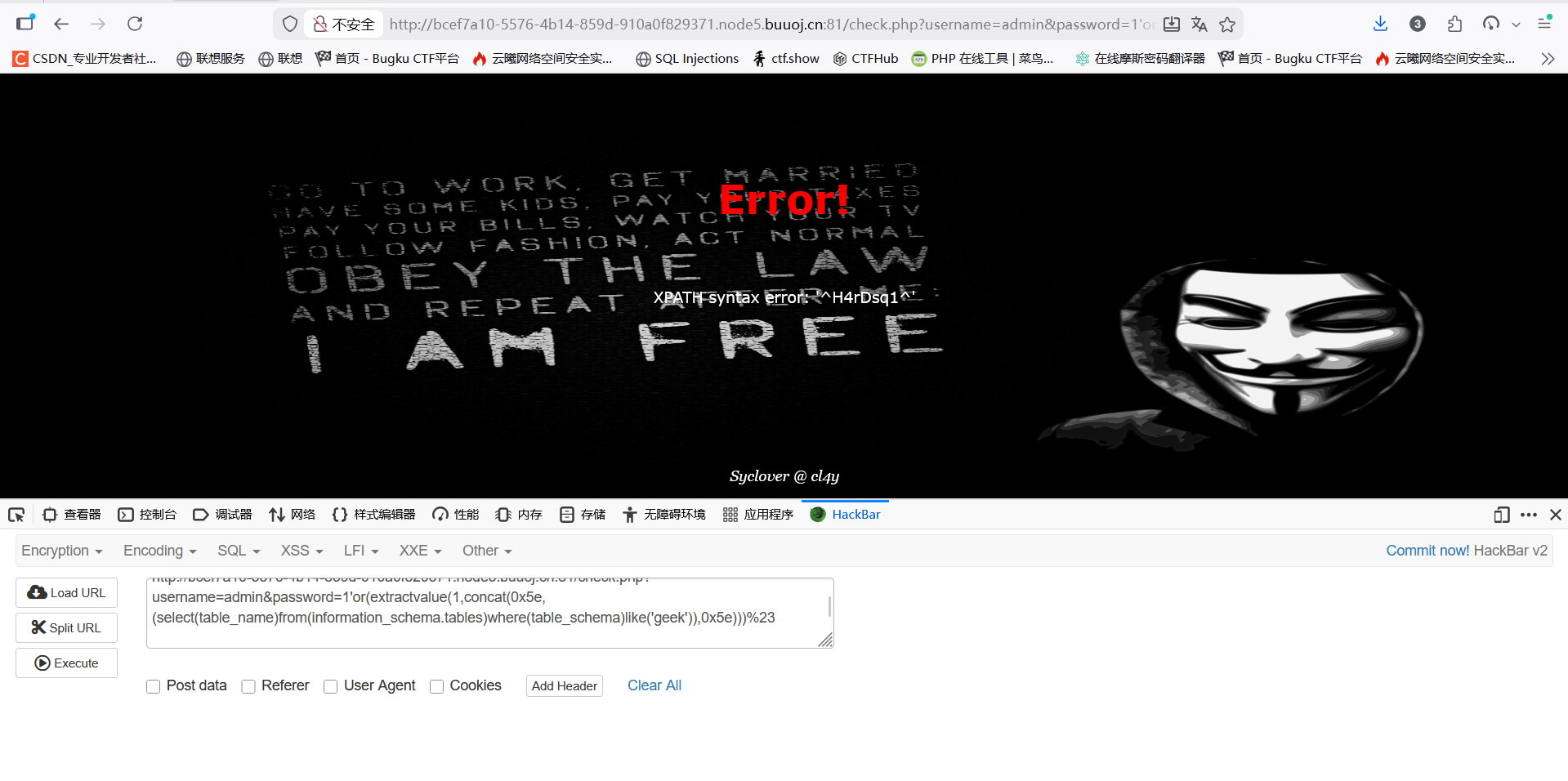Click the Execute button

tap(66, 663)
